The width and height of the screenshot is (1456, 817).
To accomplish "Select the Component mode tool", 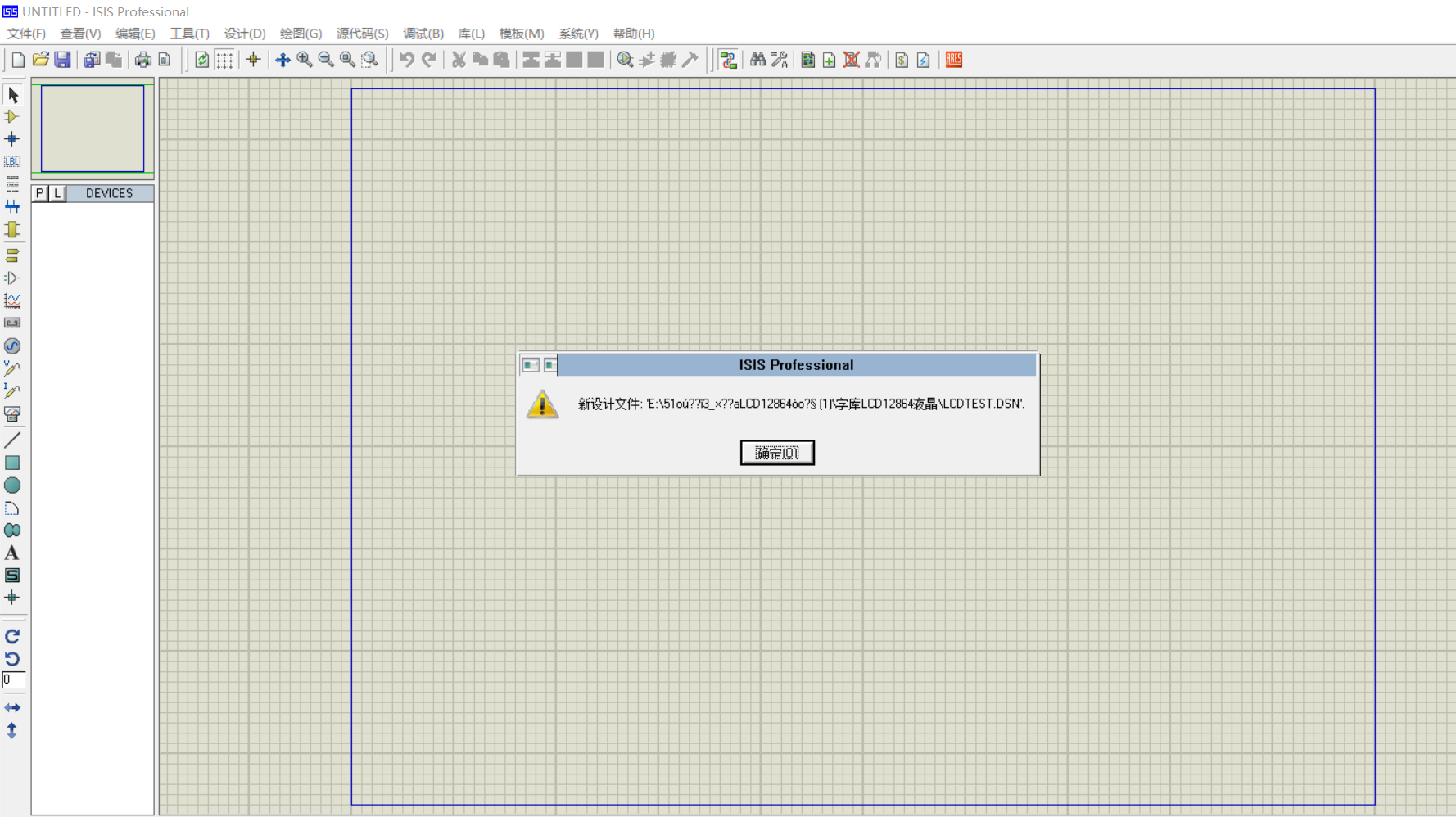I will [x=12, y=116].
